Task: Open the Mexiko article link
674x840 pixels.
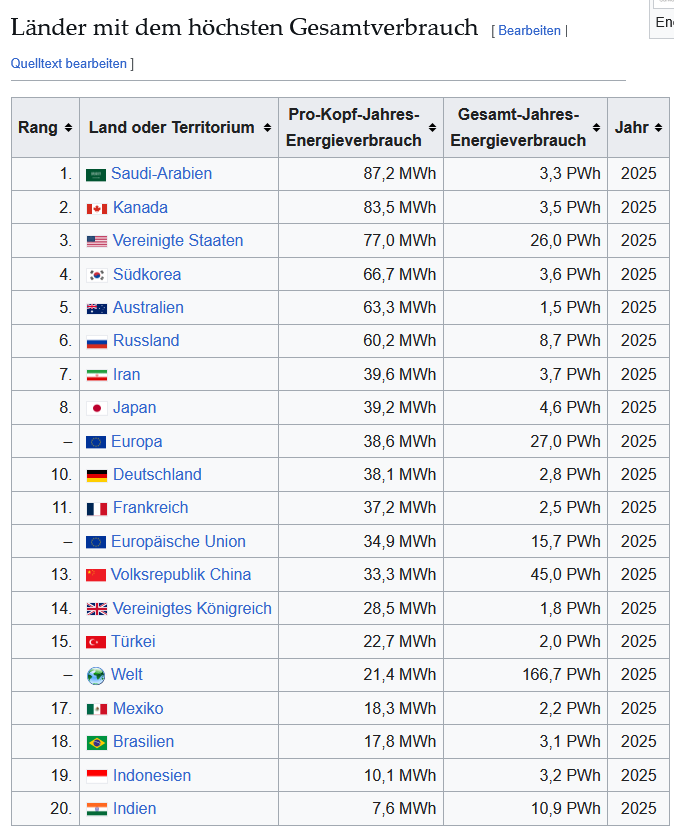Action: (138, 709)
